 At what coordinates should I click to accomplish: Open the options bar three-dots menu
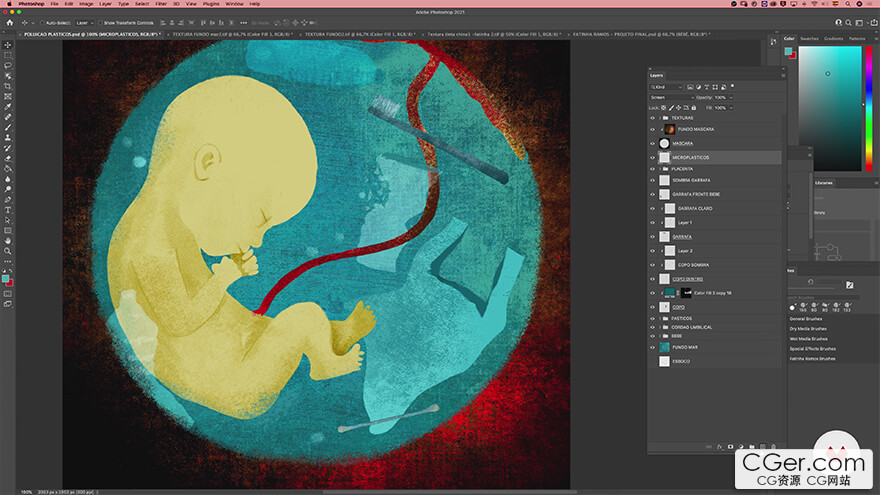click(x=243, y=23)
